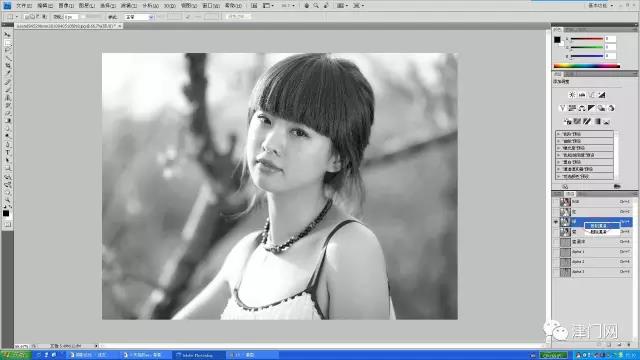Show the Alpha 1 channel

tap(556, 252)
